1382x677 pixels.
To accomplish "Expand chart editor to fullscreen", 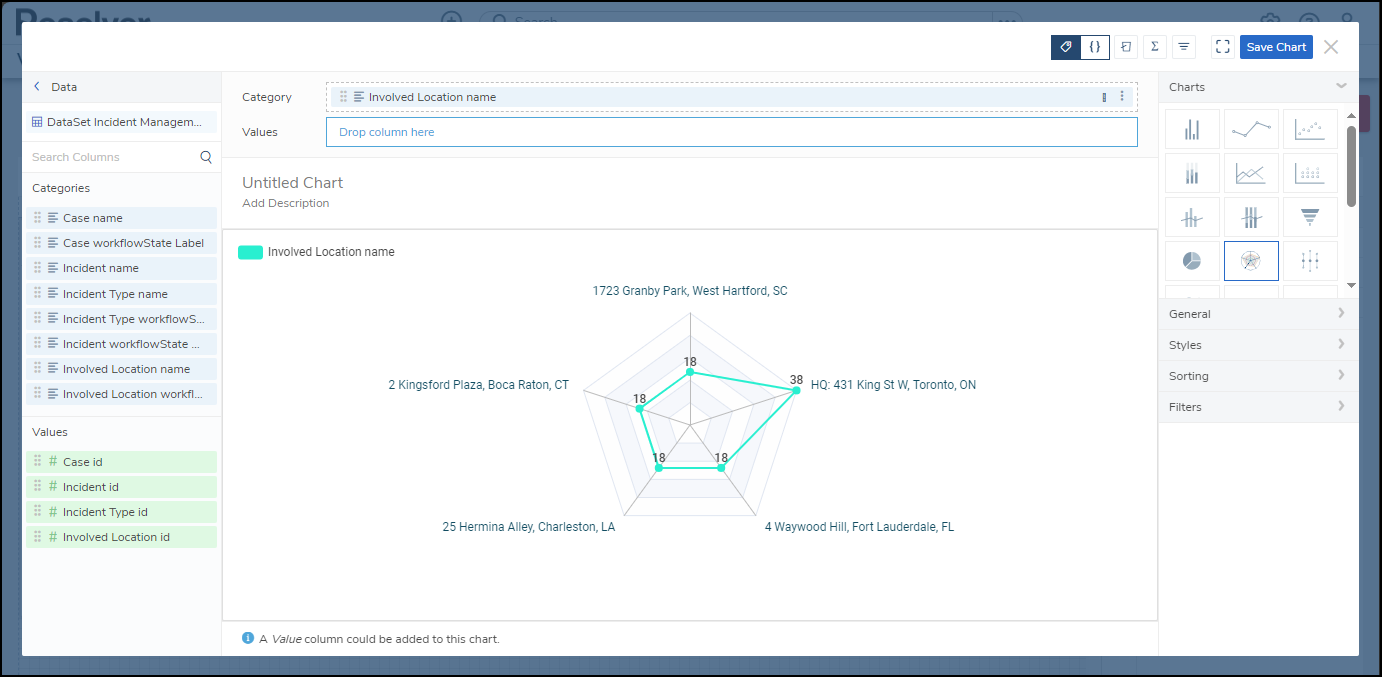I will [1222, 47].
